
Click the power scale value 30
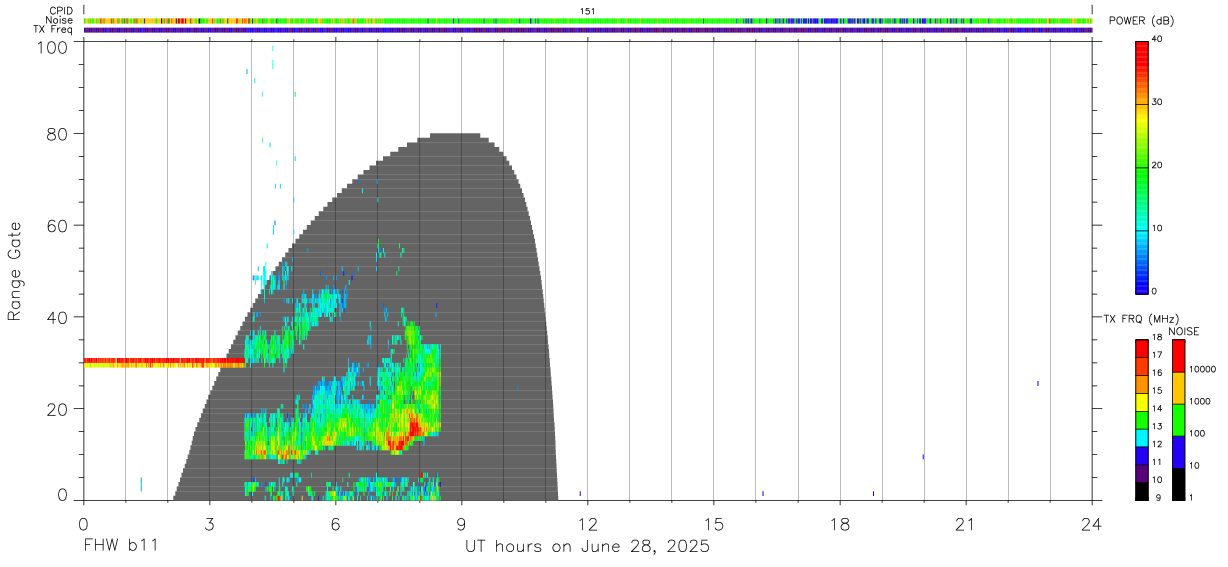[x=1158, y=103]
